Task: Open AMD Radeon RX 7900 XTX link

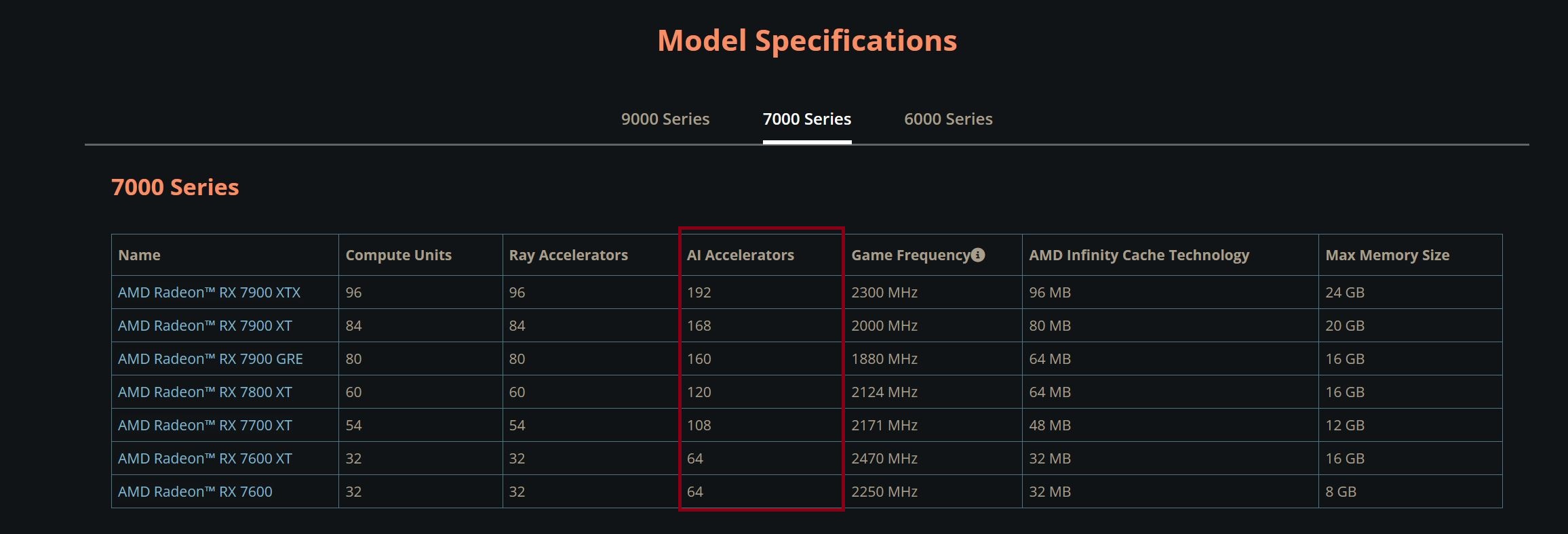Action: (209, 292)
